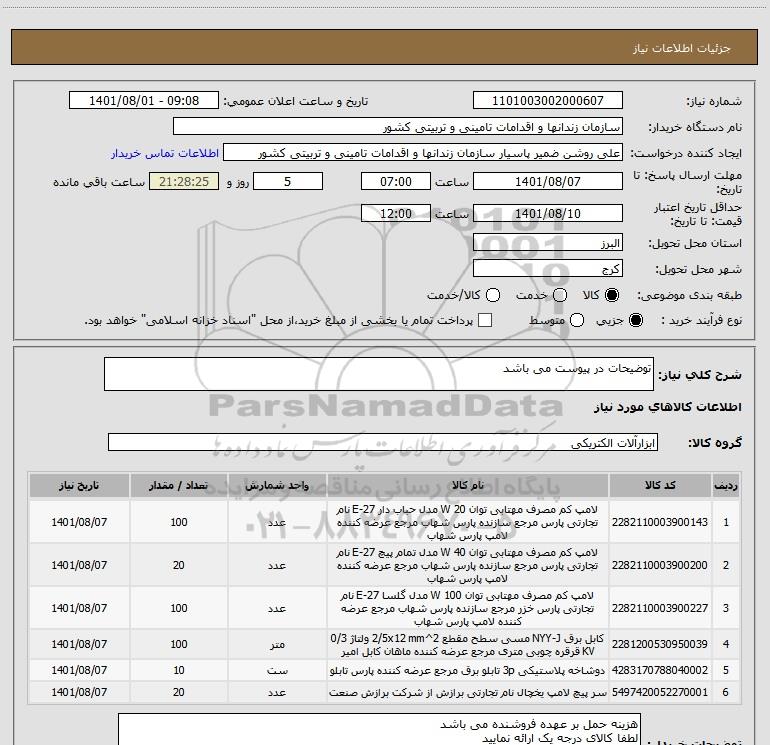The height and width of the screenshot is (745, 770).
Task: Click the 20 W lamp product name in row 1
Action: pyautogui.click(x=468, y=522)
